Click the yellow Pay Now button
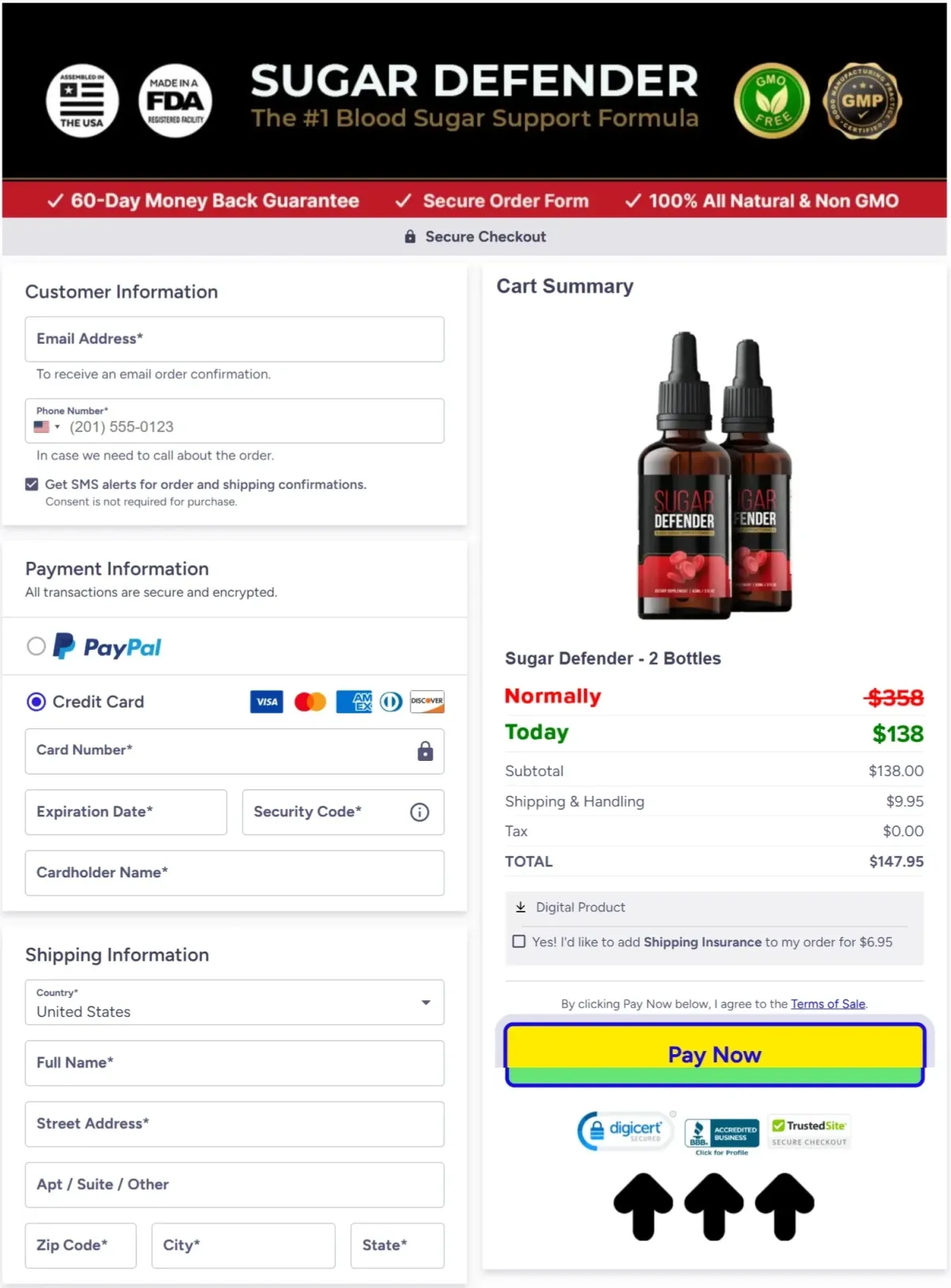The height and width of the screenshot is (1288, 951). click(715, 1055)
